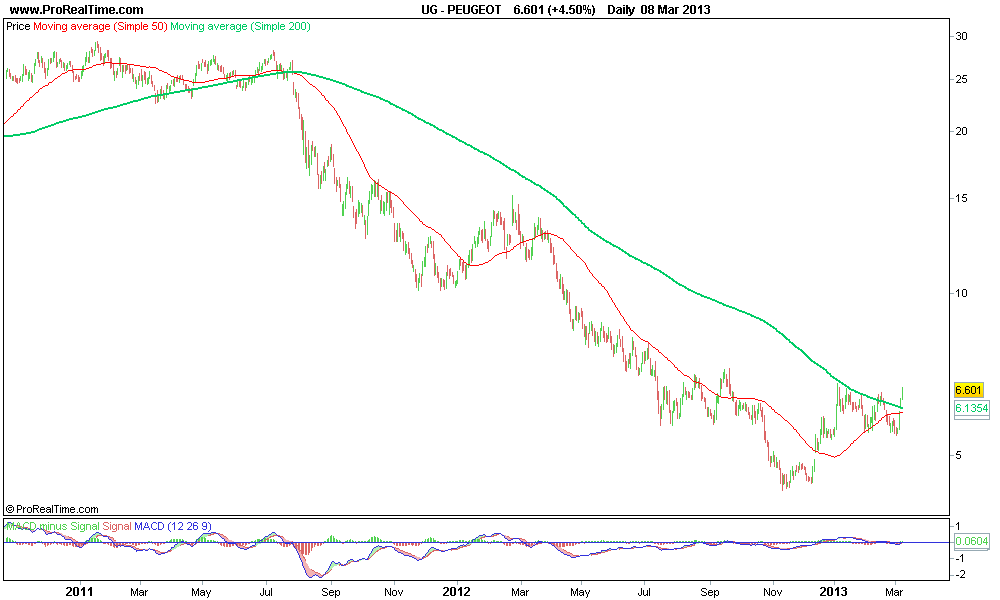Image resolution: width=1000 pixels, height=600 pixels.
Task: Click the 10 price axis label
Action: (x=961, y=293)
